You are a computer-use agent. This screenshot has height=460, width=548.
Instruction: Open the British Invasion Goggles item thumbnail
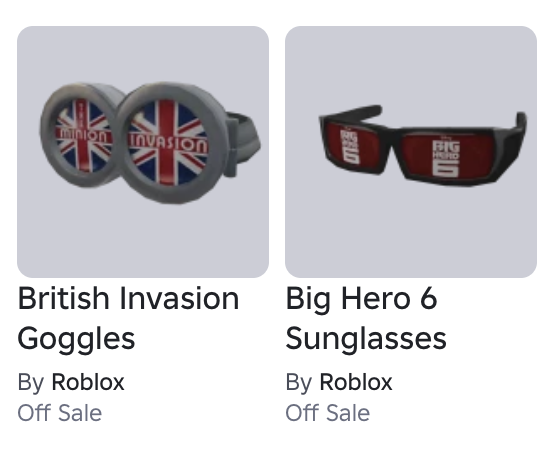point(143,152)
